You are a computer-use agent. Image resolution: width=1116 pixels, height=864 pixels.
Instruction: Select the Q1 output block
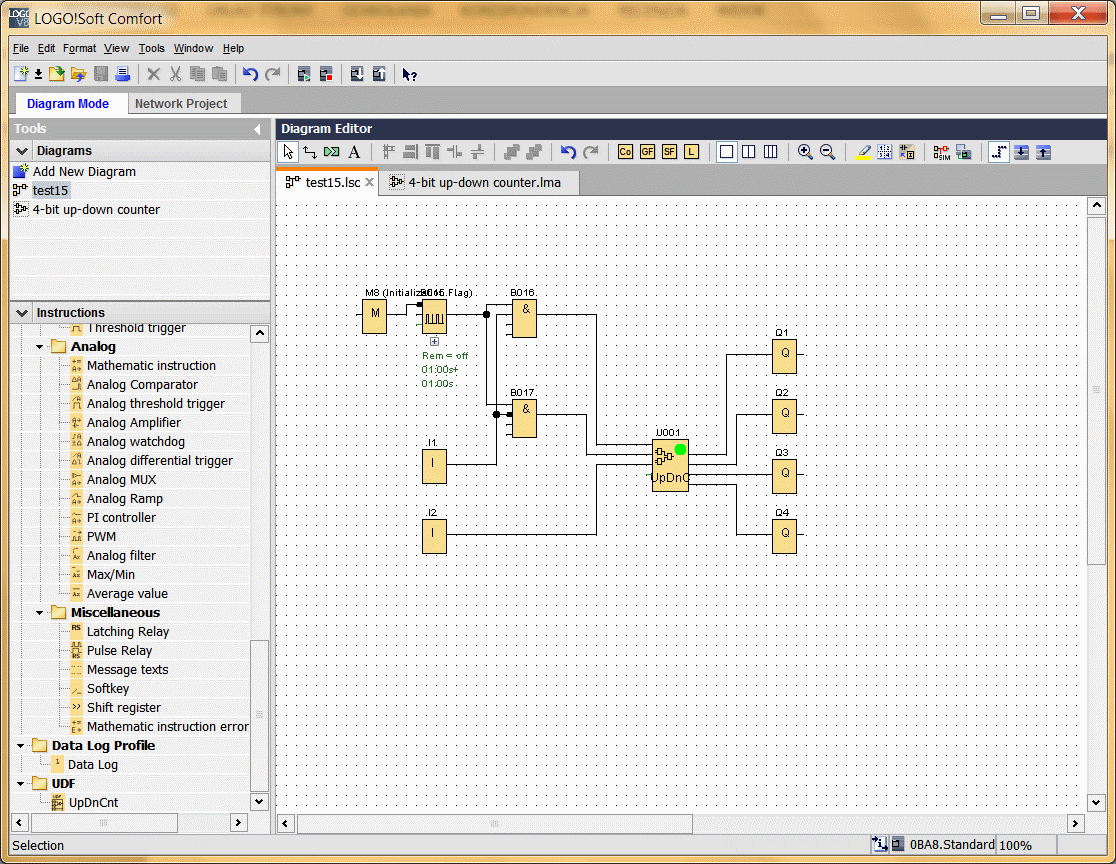pos(784,356)
